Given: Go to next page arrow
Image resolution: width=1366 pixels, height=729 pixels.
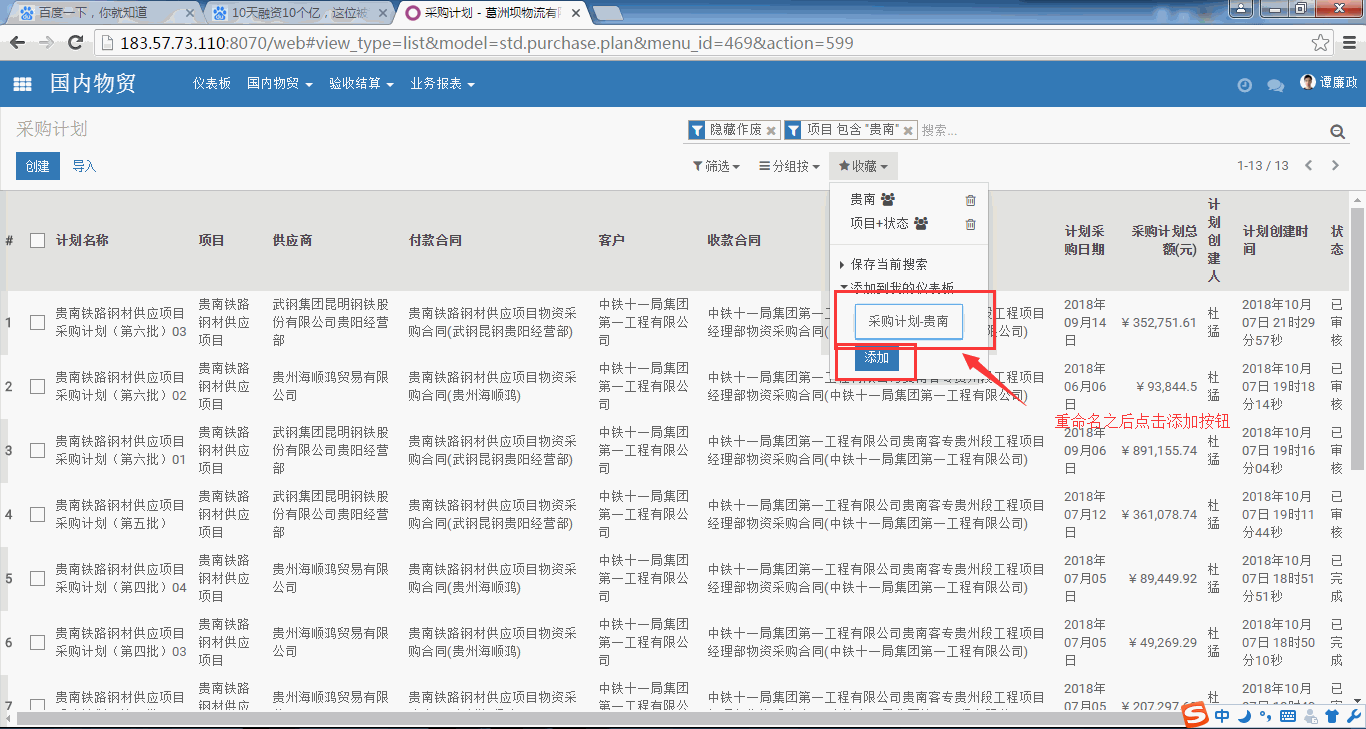Looking at the screenshot, I should pos(1335,166).
